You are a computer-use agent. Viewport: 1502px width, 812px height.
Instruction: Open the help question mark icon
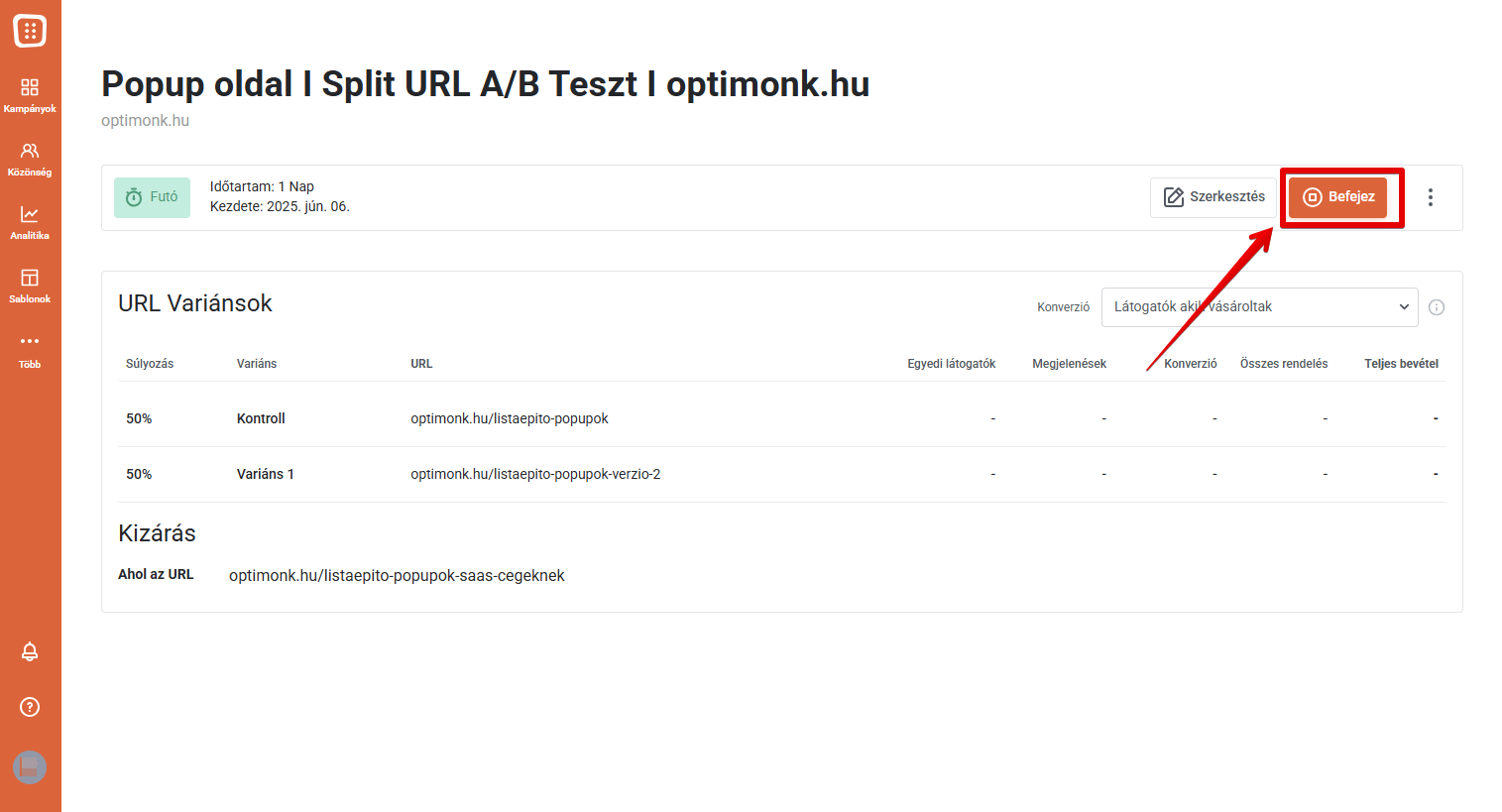[30, 707]
